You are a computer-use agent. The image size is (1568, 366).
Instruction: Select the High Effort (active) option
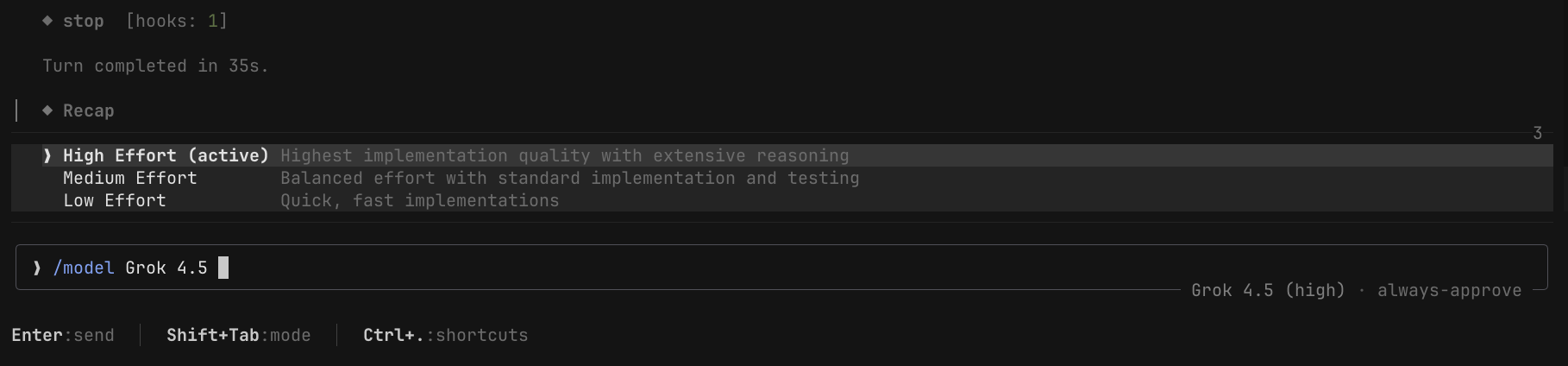[x=781, y=155]
